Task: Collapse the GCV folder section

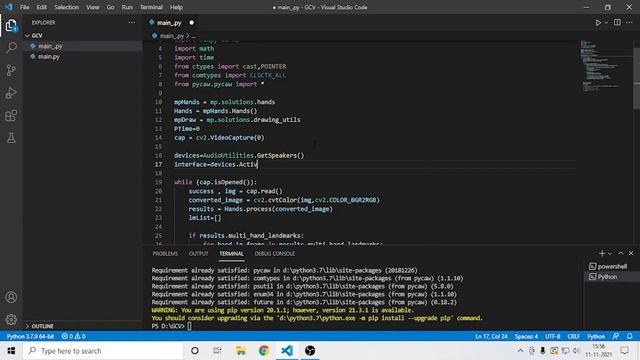Action: [37, 36]
